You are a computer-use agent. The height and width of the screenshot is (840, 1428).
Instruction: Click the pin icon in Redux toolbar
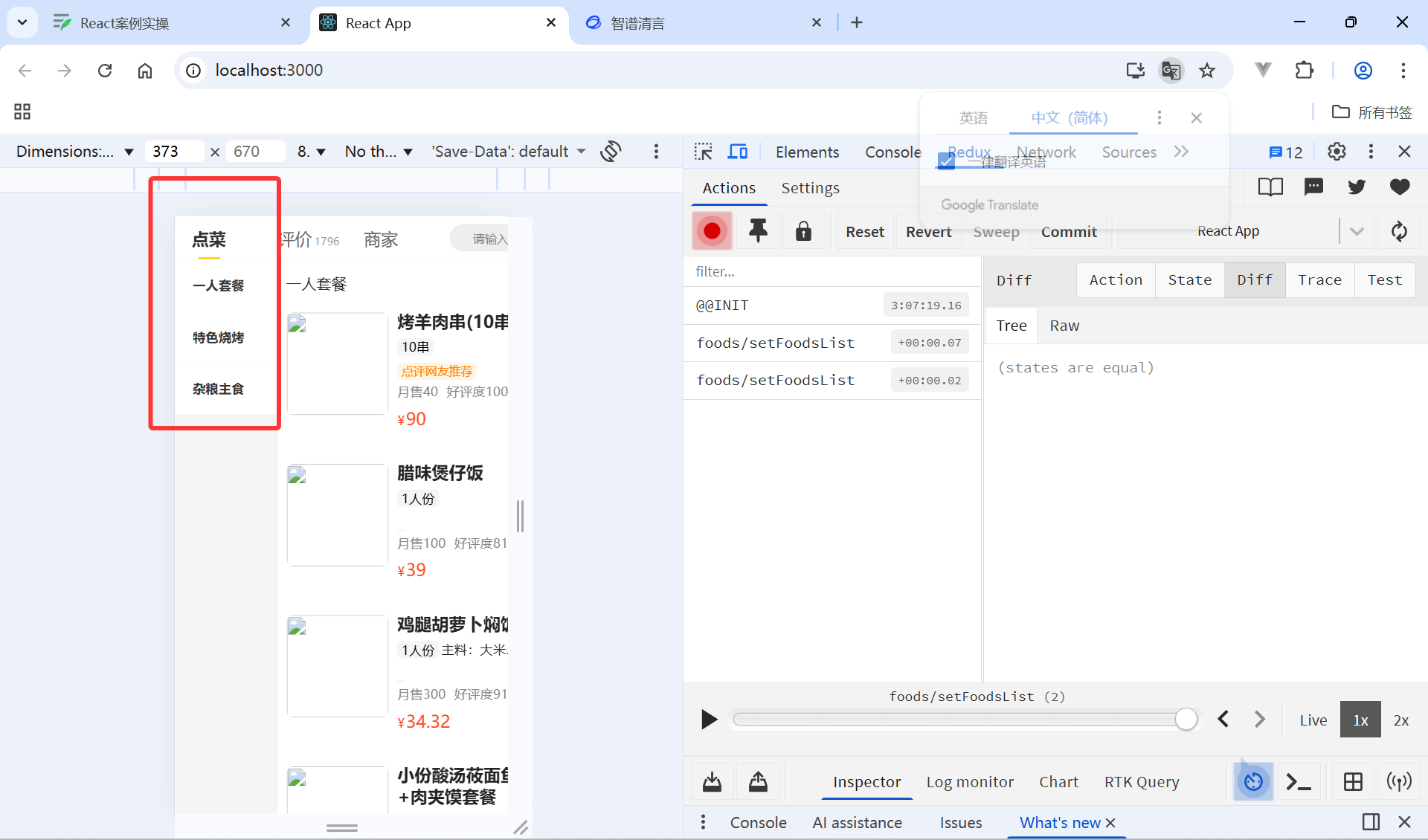click(x=758, y=231)
